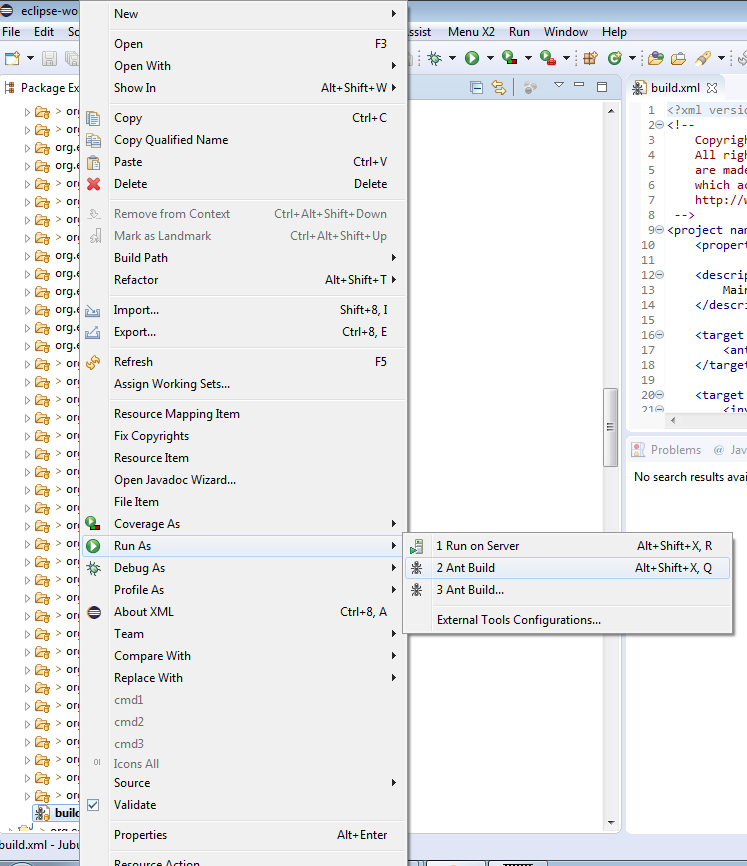Open the Build Path submenu

(243, 258)
